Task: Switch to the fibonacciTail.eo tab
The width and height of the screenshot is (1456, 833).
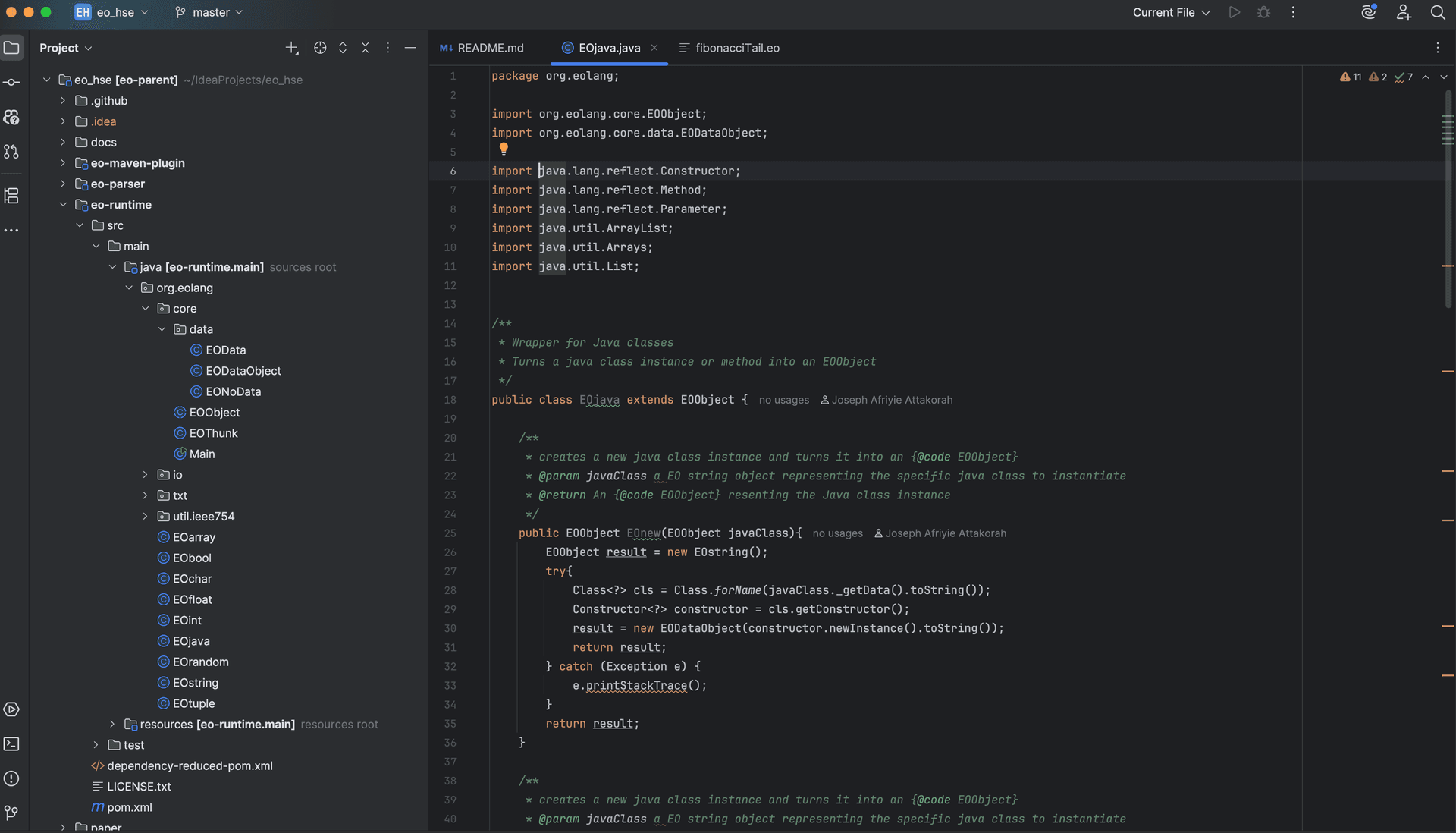Action: pos(736,47)
